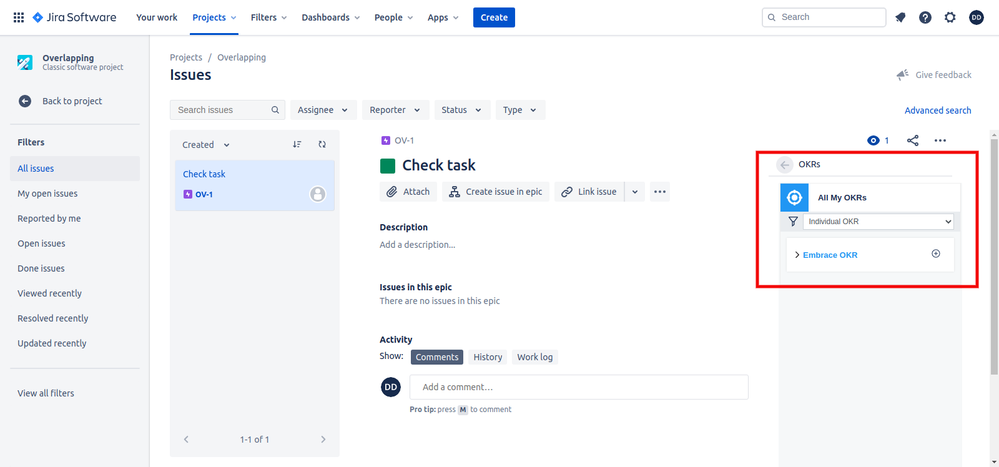Viewport: 999px width, 467px height.
Task: Open the Reporter filter dropdown
Action: 396,110
